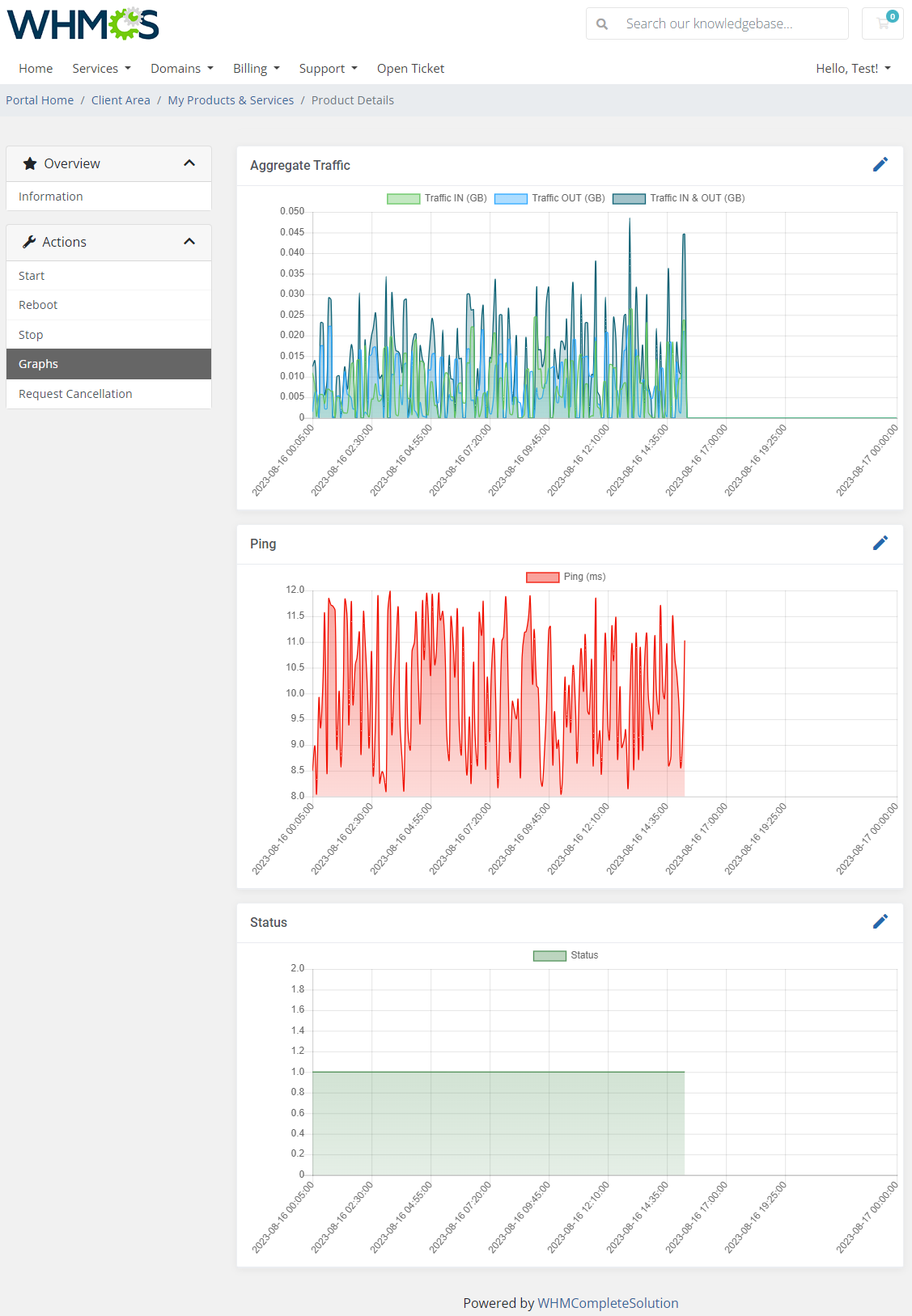
Task: Toggle Traffic IN & OUT legend swatch
Action: pos(629,198)
